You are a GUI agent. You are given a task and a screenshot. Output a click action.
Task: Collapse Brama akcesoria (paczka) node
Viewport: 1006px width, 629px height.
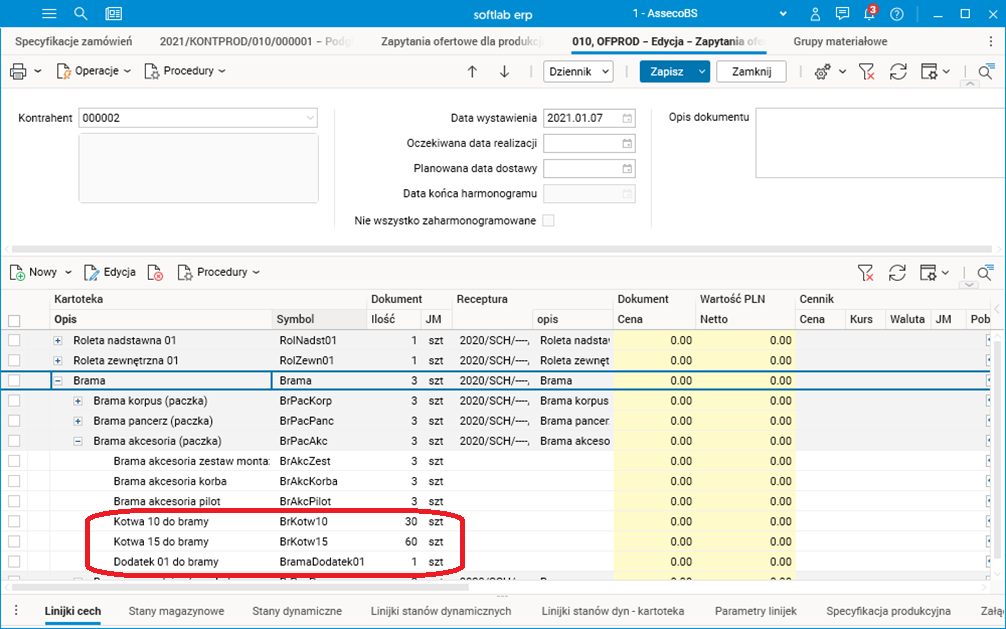point(78,441)
